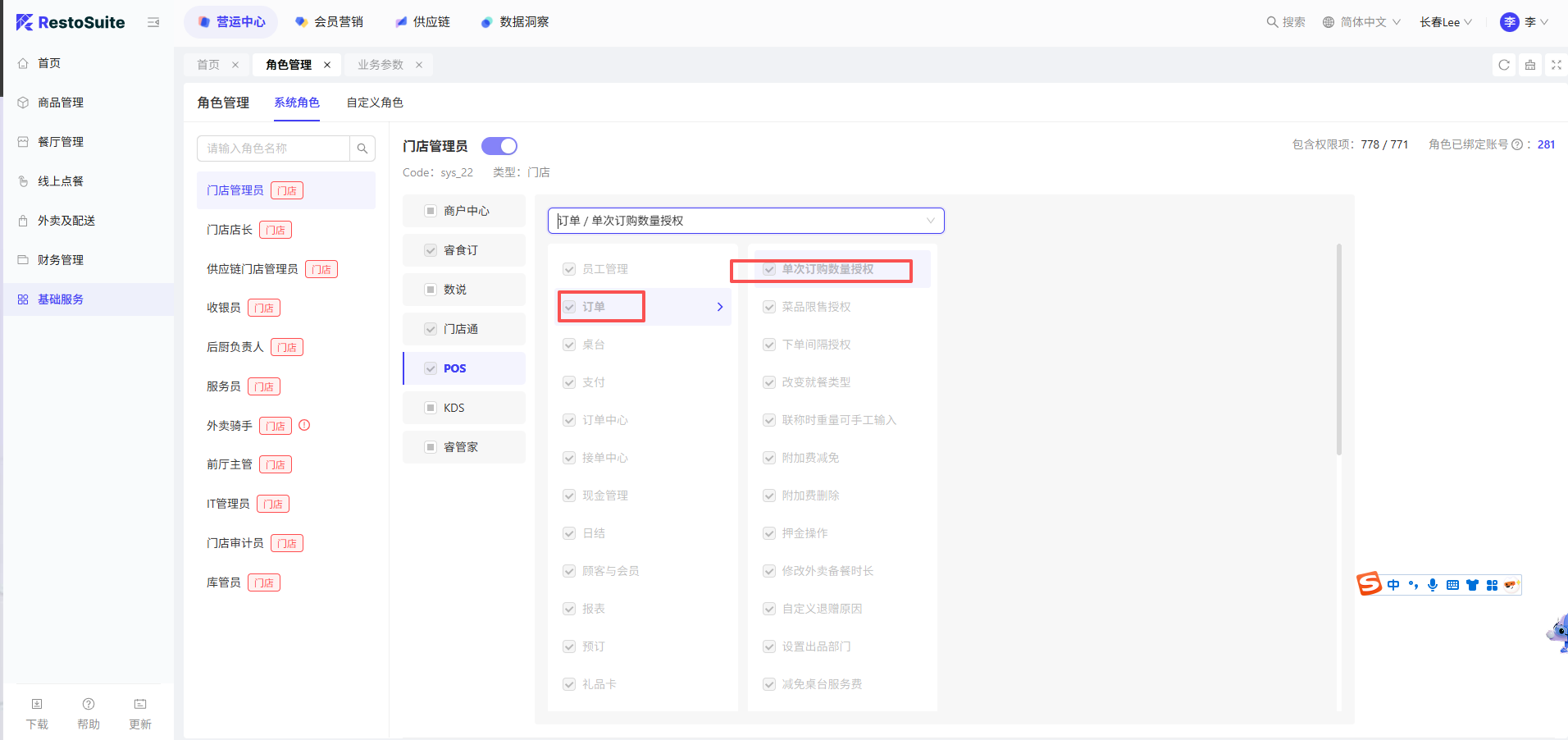The height and width of the screenshot is (740, 1568).
Task: Expand the 简体中文 language selector
Action: click(1361, 22)
